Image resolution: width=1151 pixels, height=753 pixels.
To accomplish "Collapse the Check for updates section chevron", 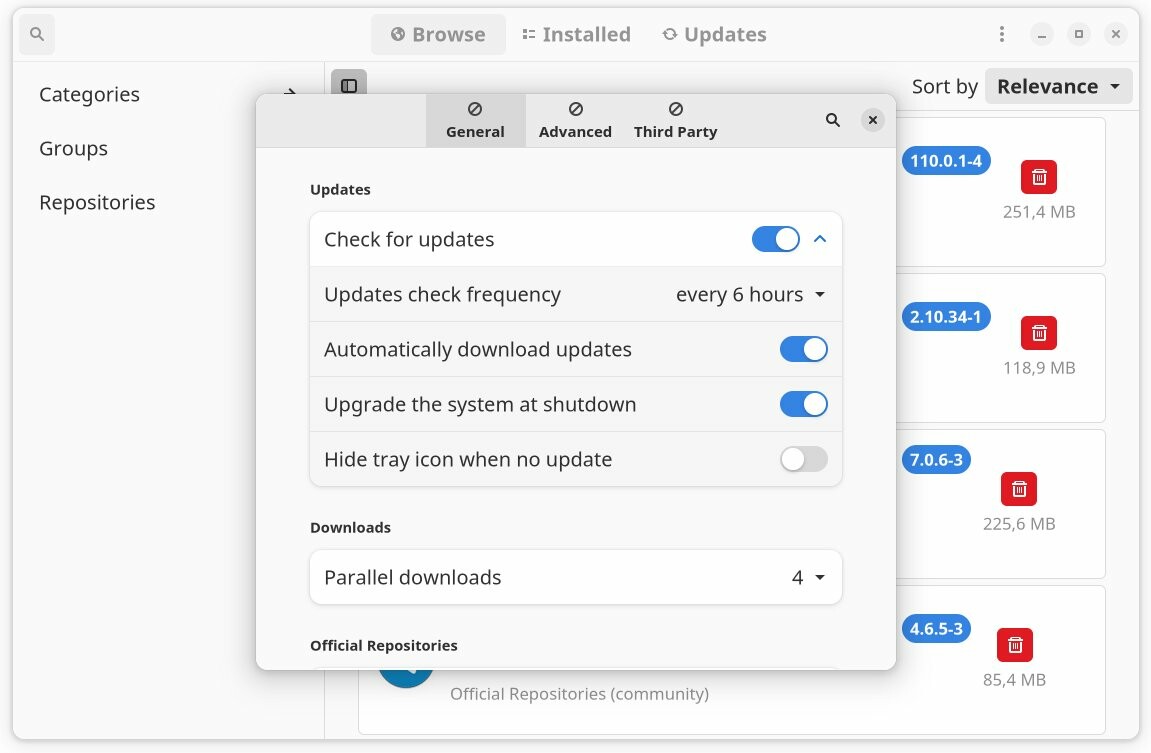I will (820, 240).
